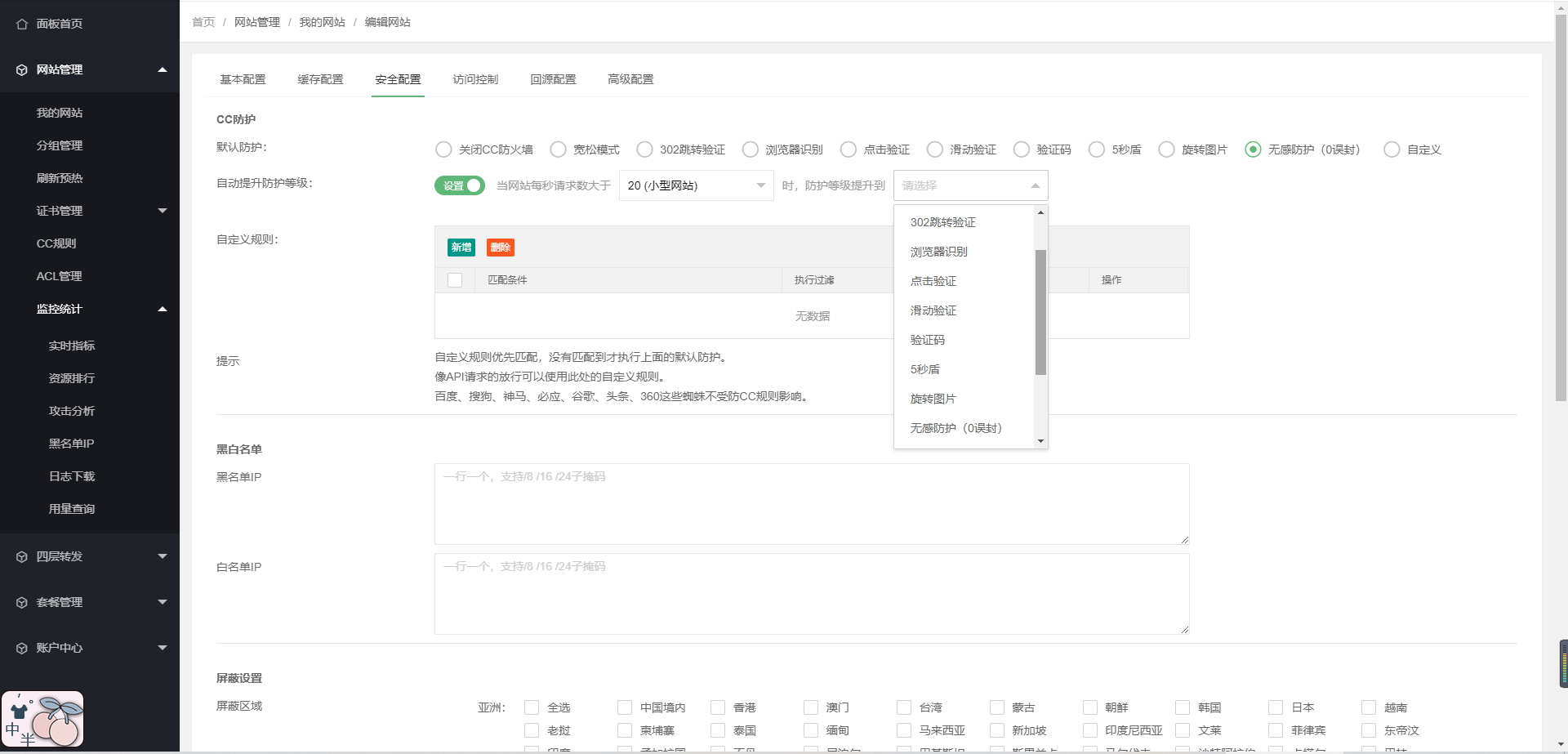Click the red 删除 button
This screenshot has height=754, width=1568.
coord(501,248)
